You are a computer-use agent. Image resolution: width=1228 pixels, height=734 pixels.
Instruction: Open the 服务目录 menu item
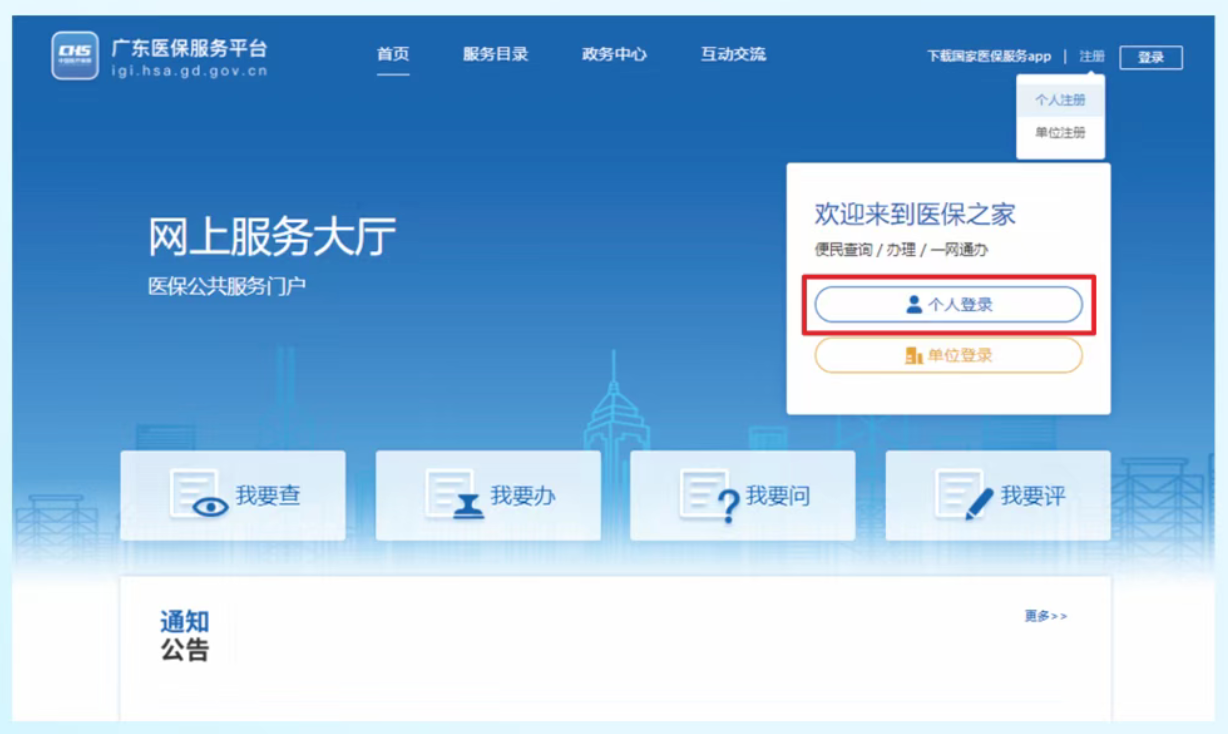(x=495, y=55)
